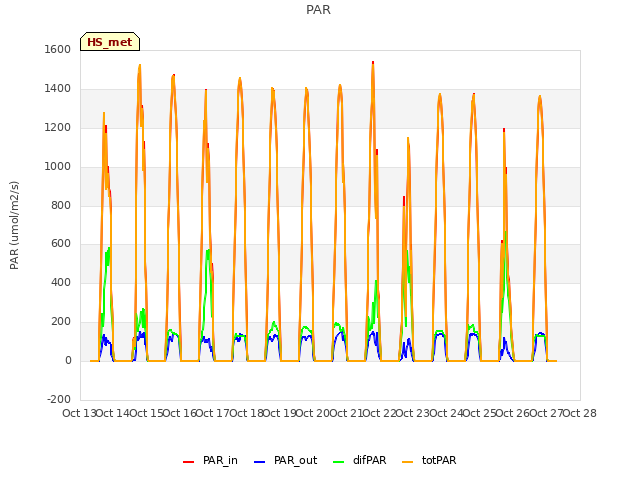Viewport: 640px width, 480px height.
Task: Click the Oct 28 x-axis label
Action: 580,413
